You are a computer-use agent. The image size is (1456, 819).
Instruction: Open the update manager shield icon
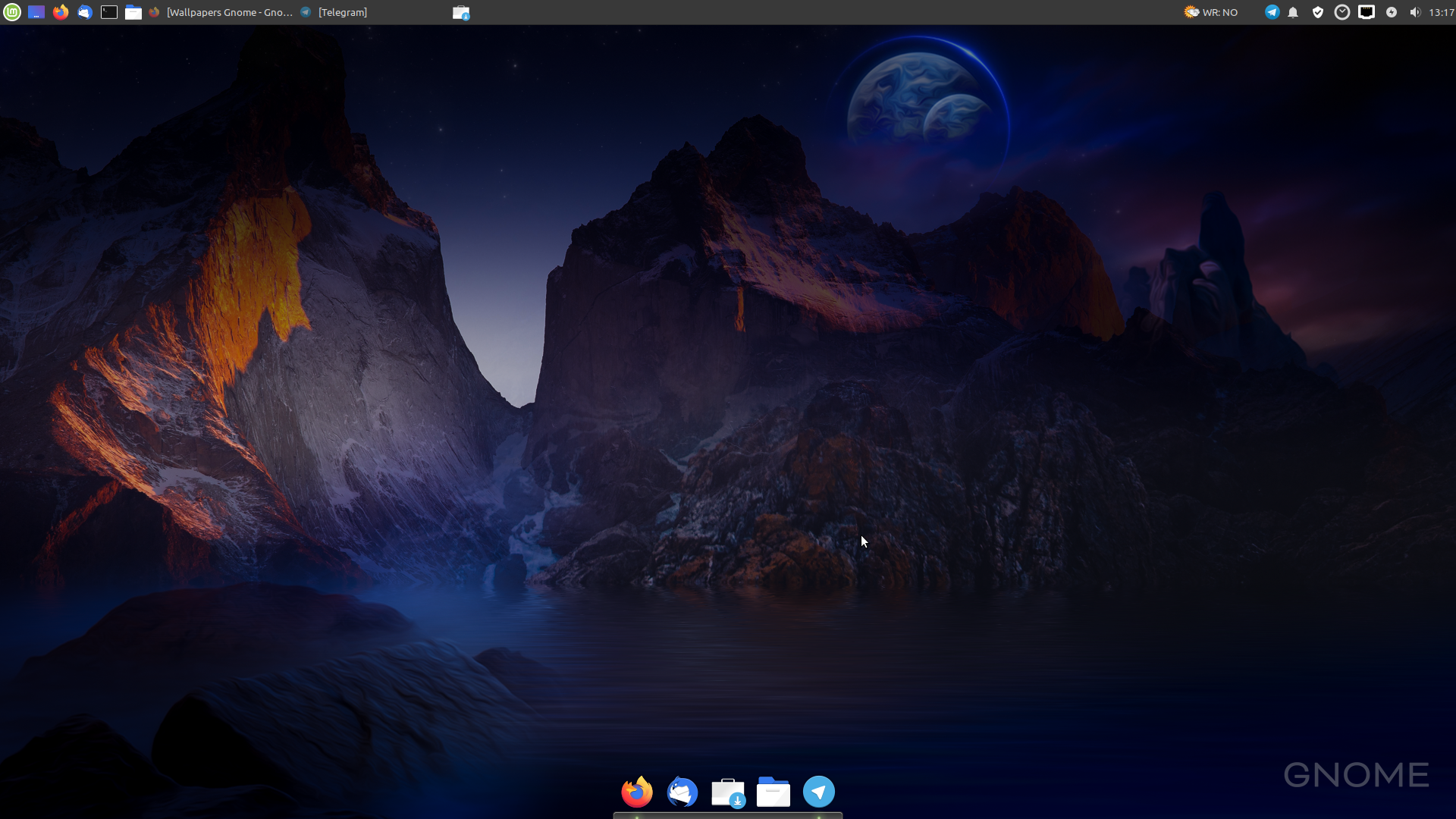[x=1318, y=12]
